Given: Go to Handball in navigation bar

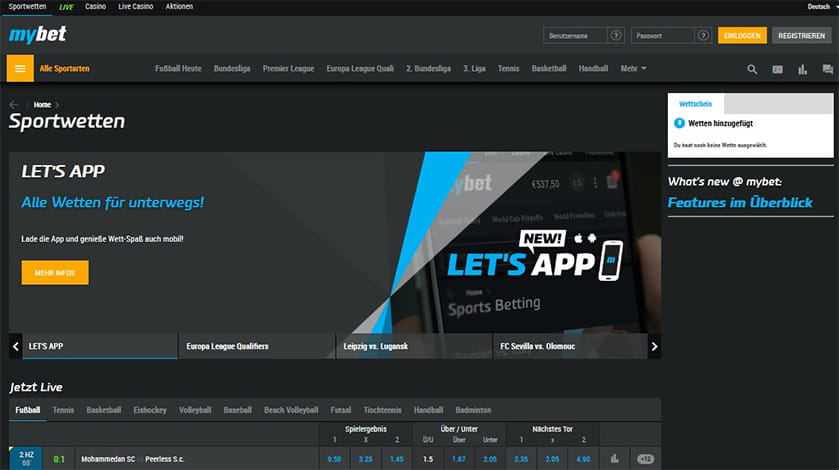Looking at the screenshot, I should pos(593,69).
